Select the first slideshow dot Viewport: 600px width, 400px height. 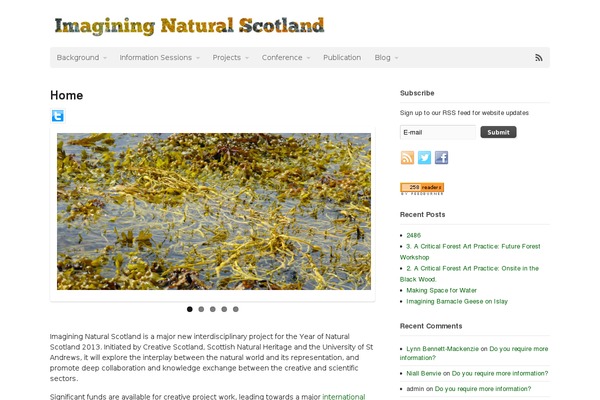tap(190, 309)
